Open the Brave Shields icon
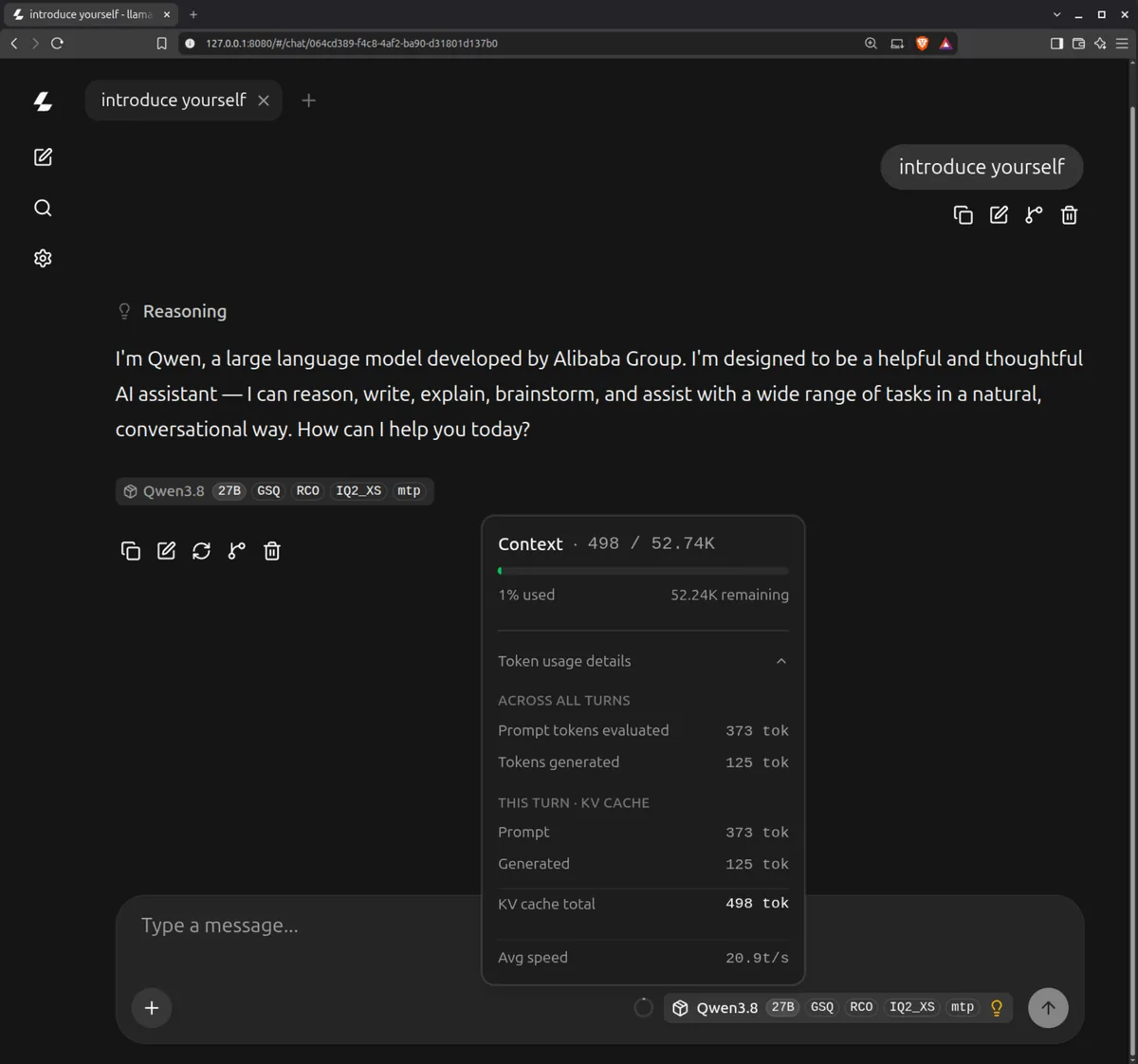The image size is (1138, 1064). [x=922, y=43]
